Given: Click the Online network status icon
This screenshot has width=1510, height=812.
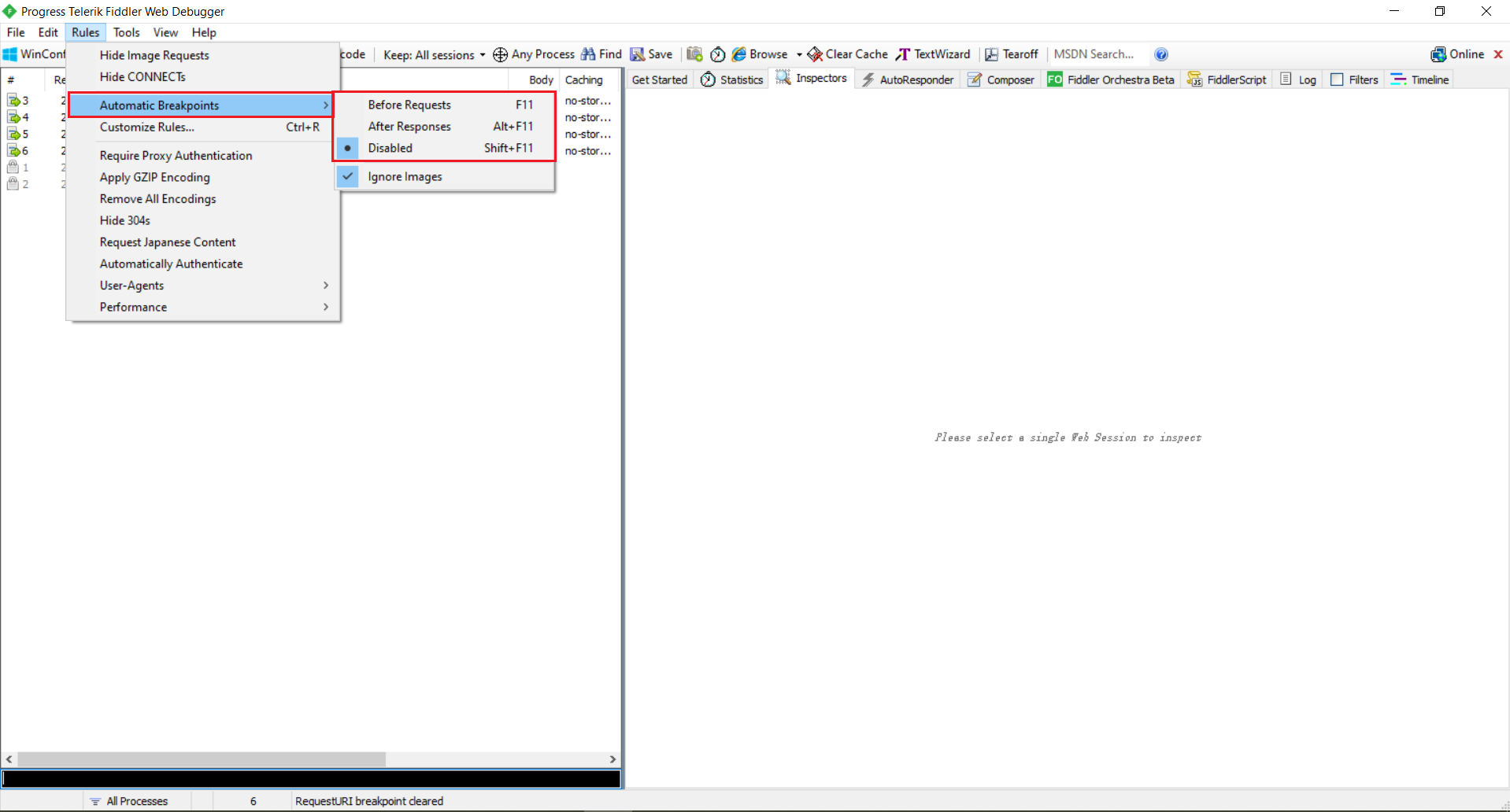Looking at the screenshot, I should coord(1438,54).
